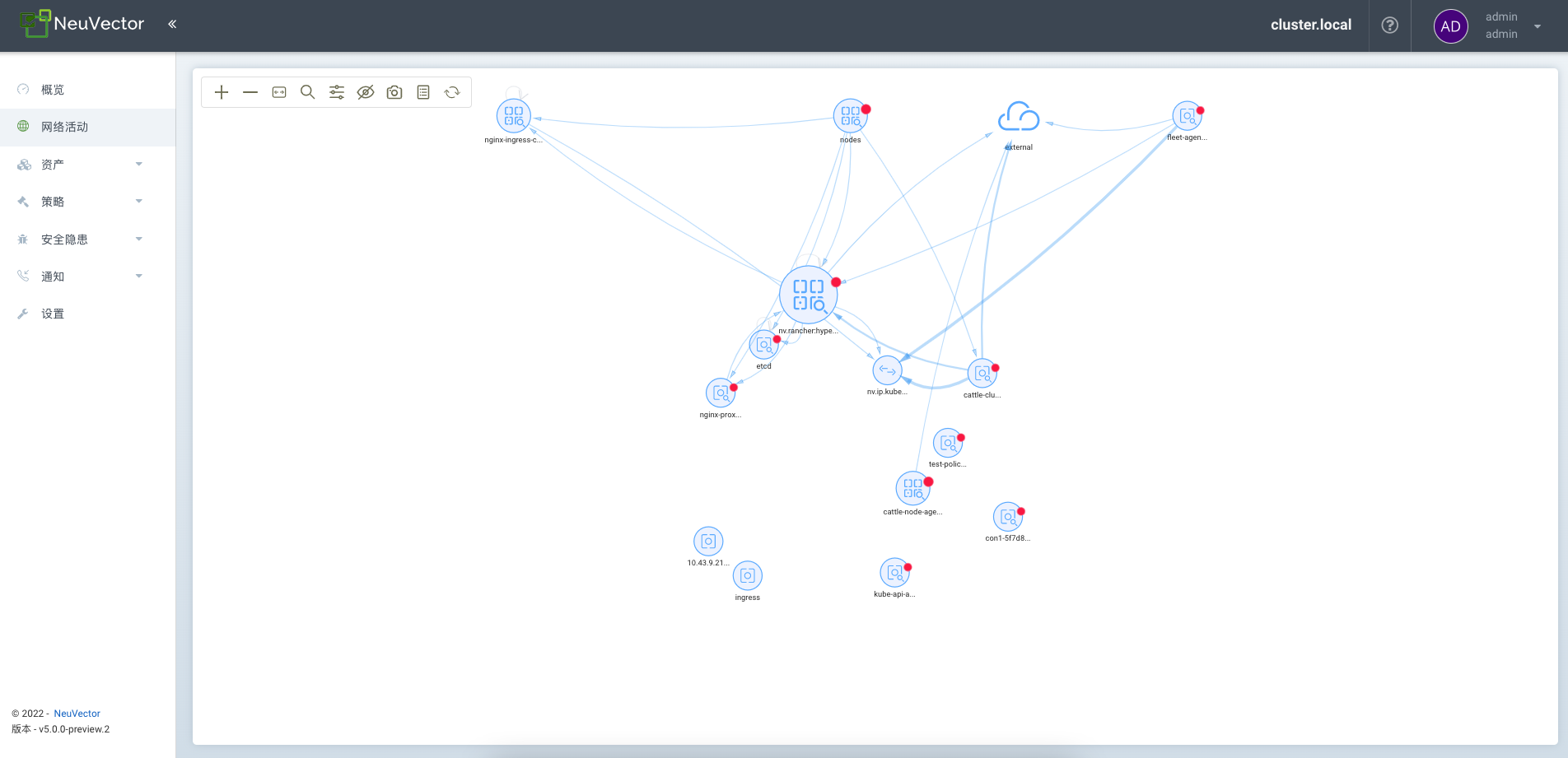Open the list view document icon
1568x758 pixels.
point(423,92)
